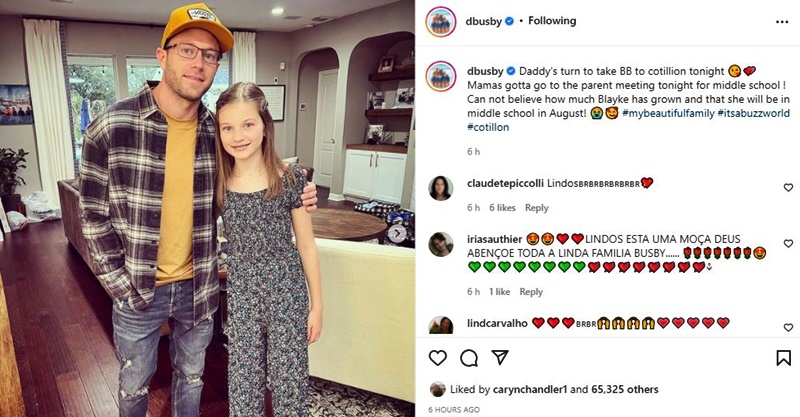
Task: Reply to claudetepiccolli's comment
Action: tap(537, 208)
